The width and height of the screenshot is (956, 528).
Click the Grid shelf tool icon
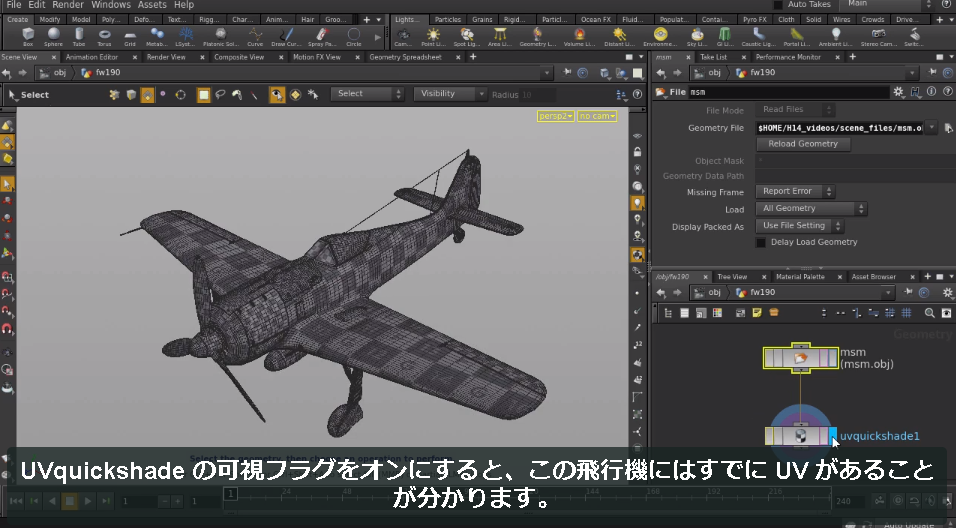(130, 36)
